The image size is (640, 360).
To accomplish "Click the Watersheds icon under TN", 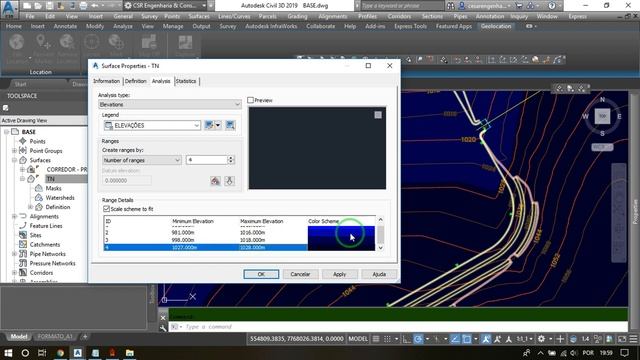I will 39,198.
